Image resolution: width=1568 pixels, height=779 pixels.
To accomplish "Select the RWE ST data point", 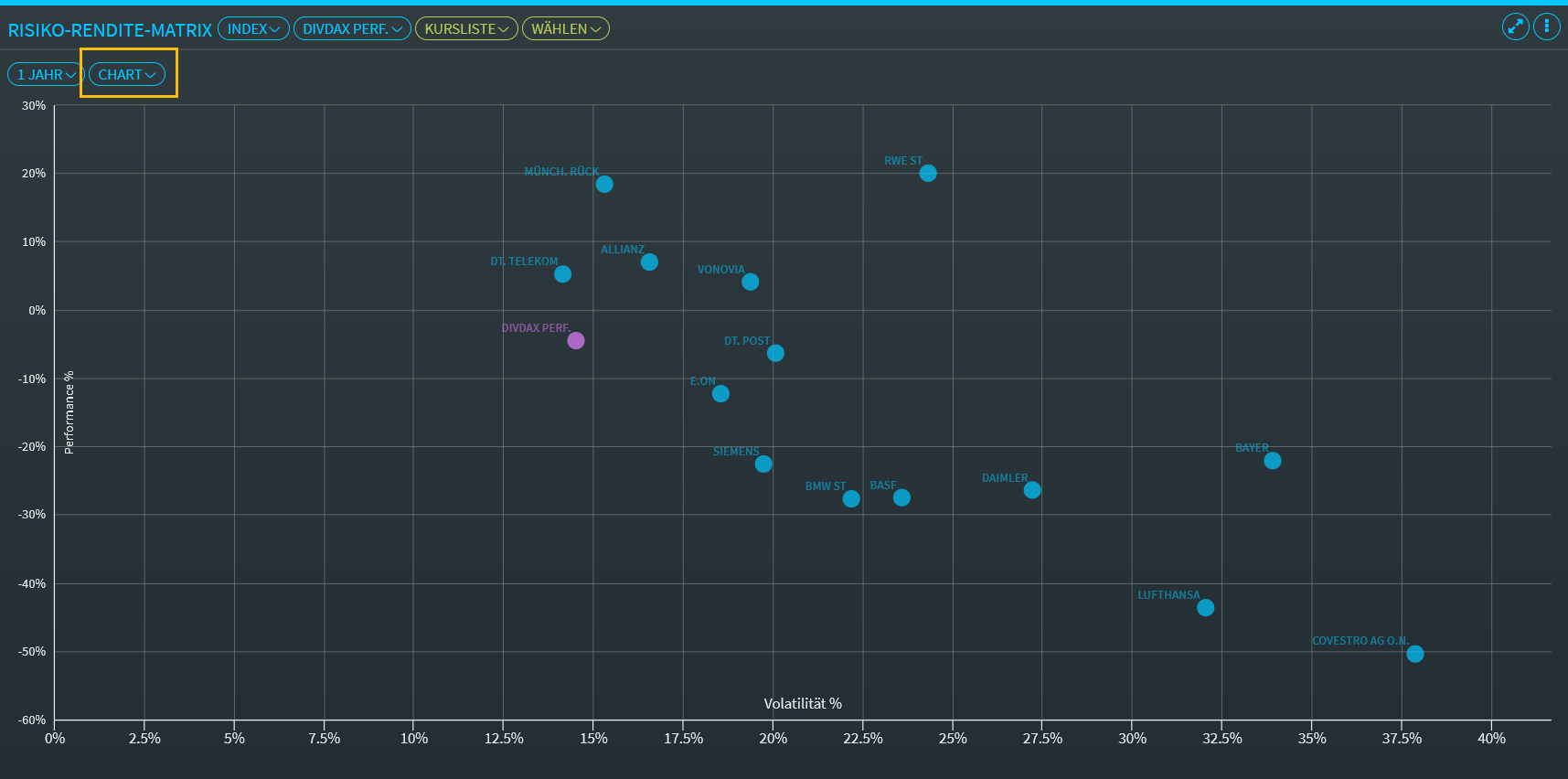I will click(x=928, y=174).
